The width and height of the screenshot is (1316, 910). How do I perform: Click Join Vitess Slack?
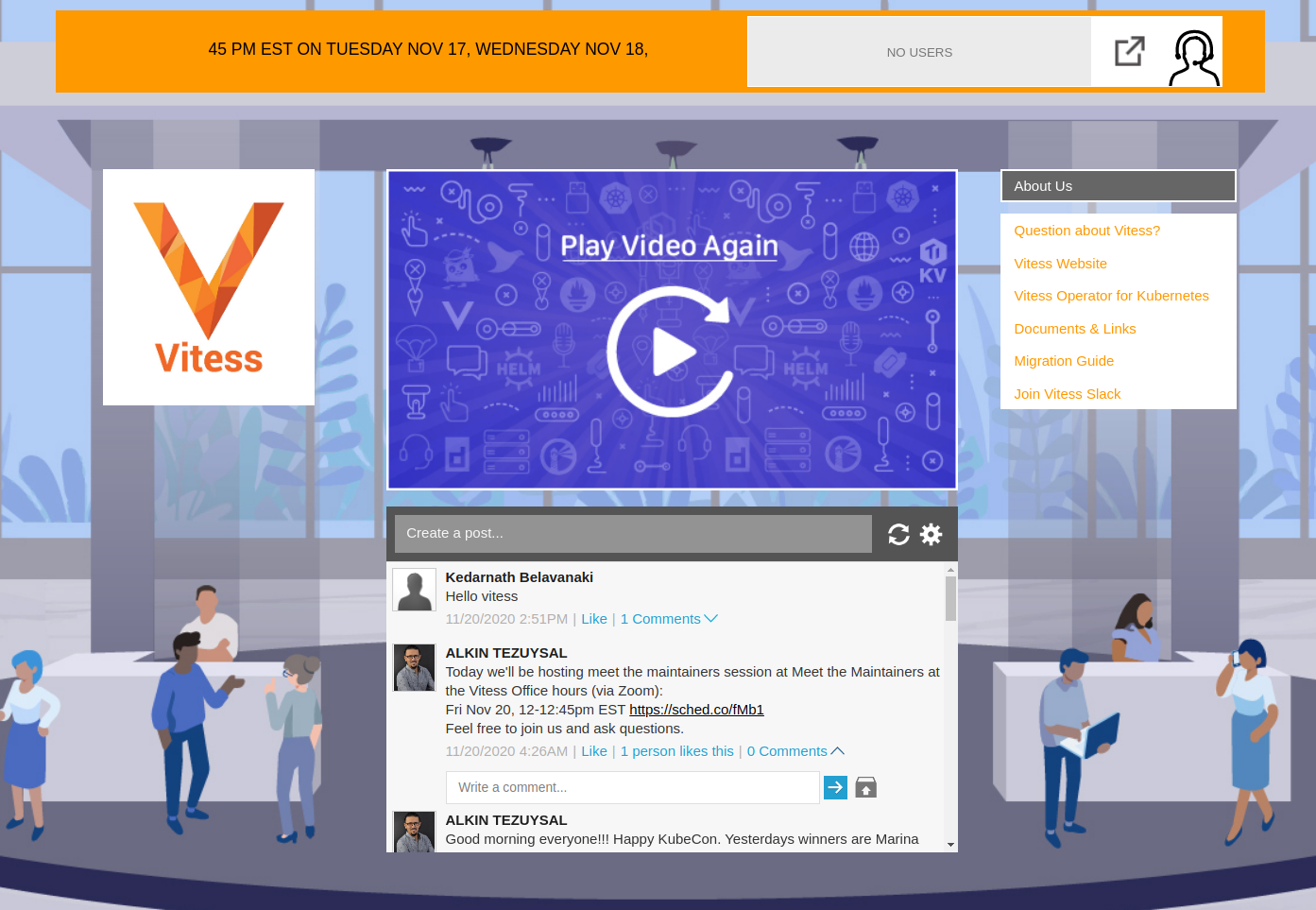pos(1067,394)
